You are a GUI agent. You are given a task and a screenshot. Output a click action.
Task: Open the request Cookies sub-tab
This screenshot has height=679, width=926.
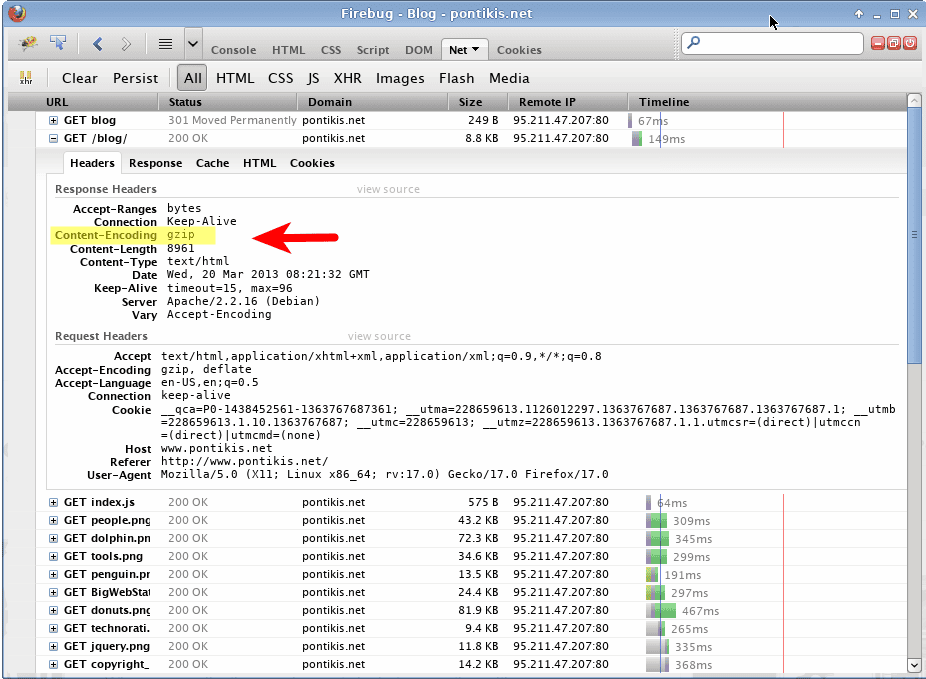click(x=312, y=163)
